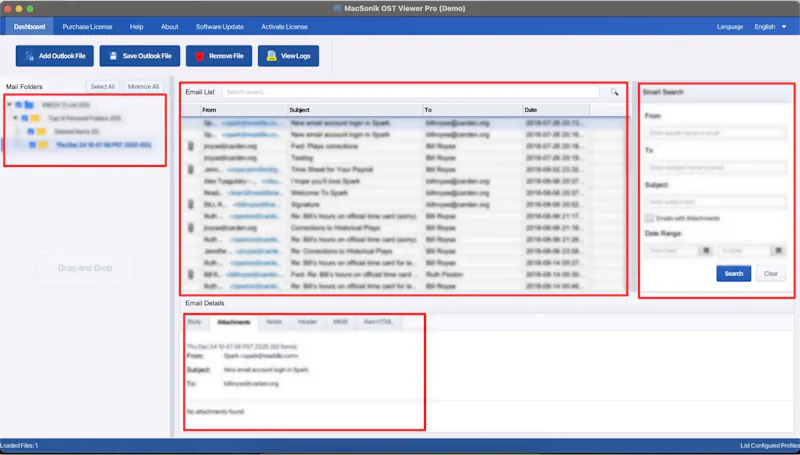800x455 pixels.
Task: Click the Thu Dec 24 folder icon
Action: [x=43, y=145]
